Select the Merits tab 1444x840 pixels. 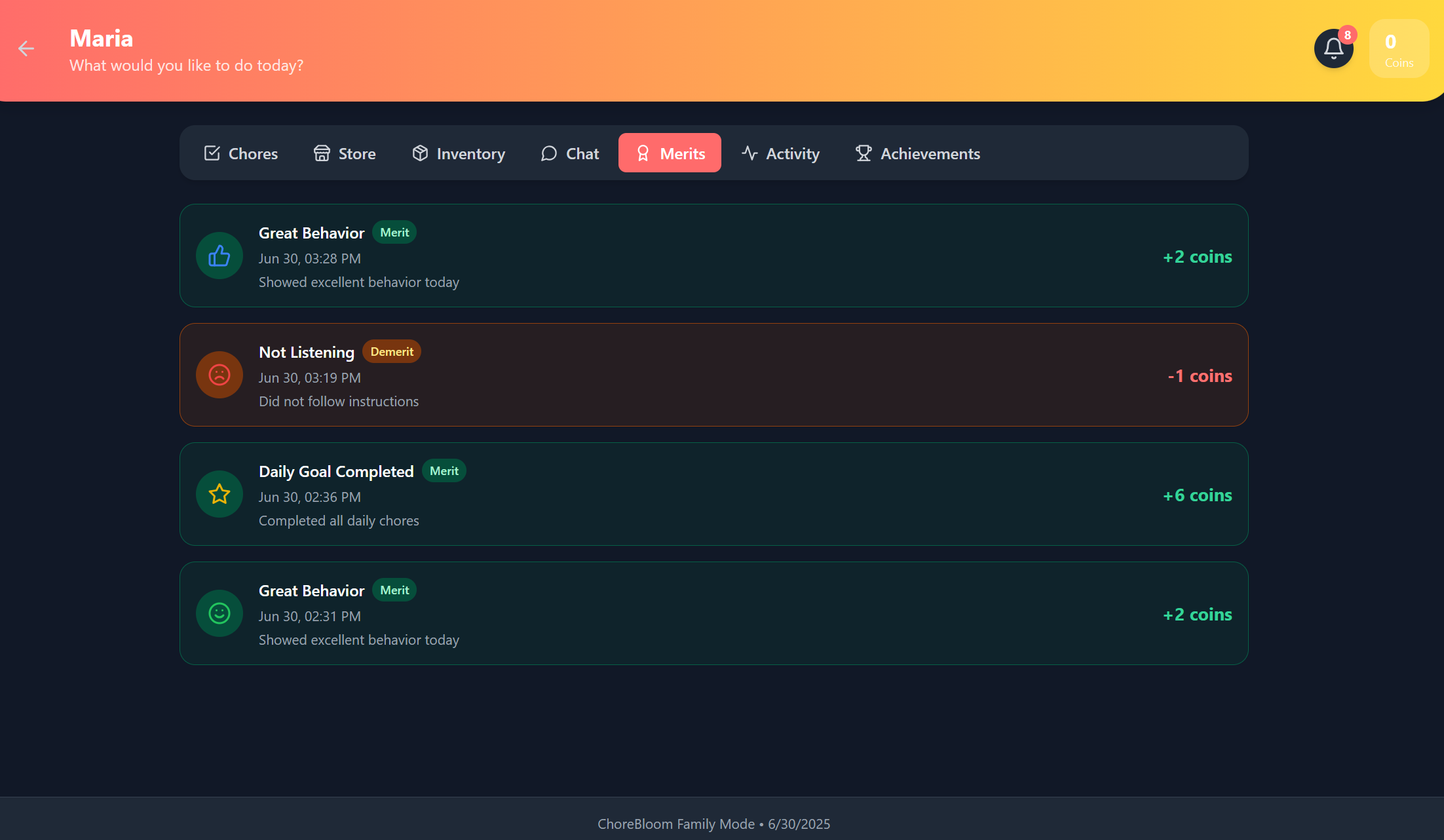point(670,153)
